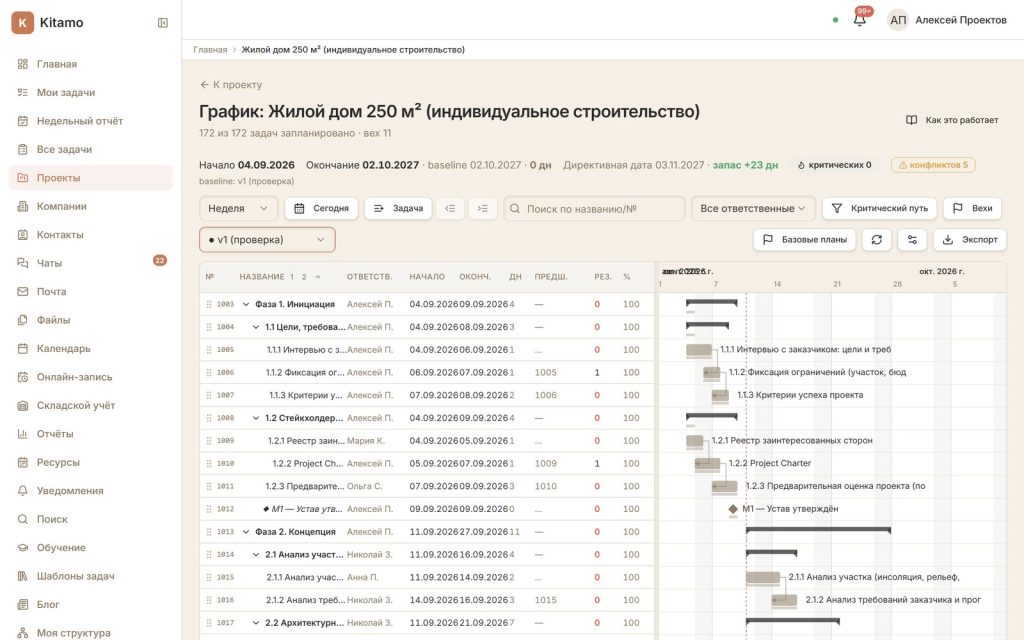Collapse 2.2 Архитектурн... group
This screenshot has width=1024, height=640.
pos(256,623)
